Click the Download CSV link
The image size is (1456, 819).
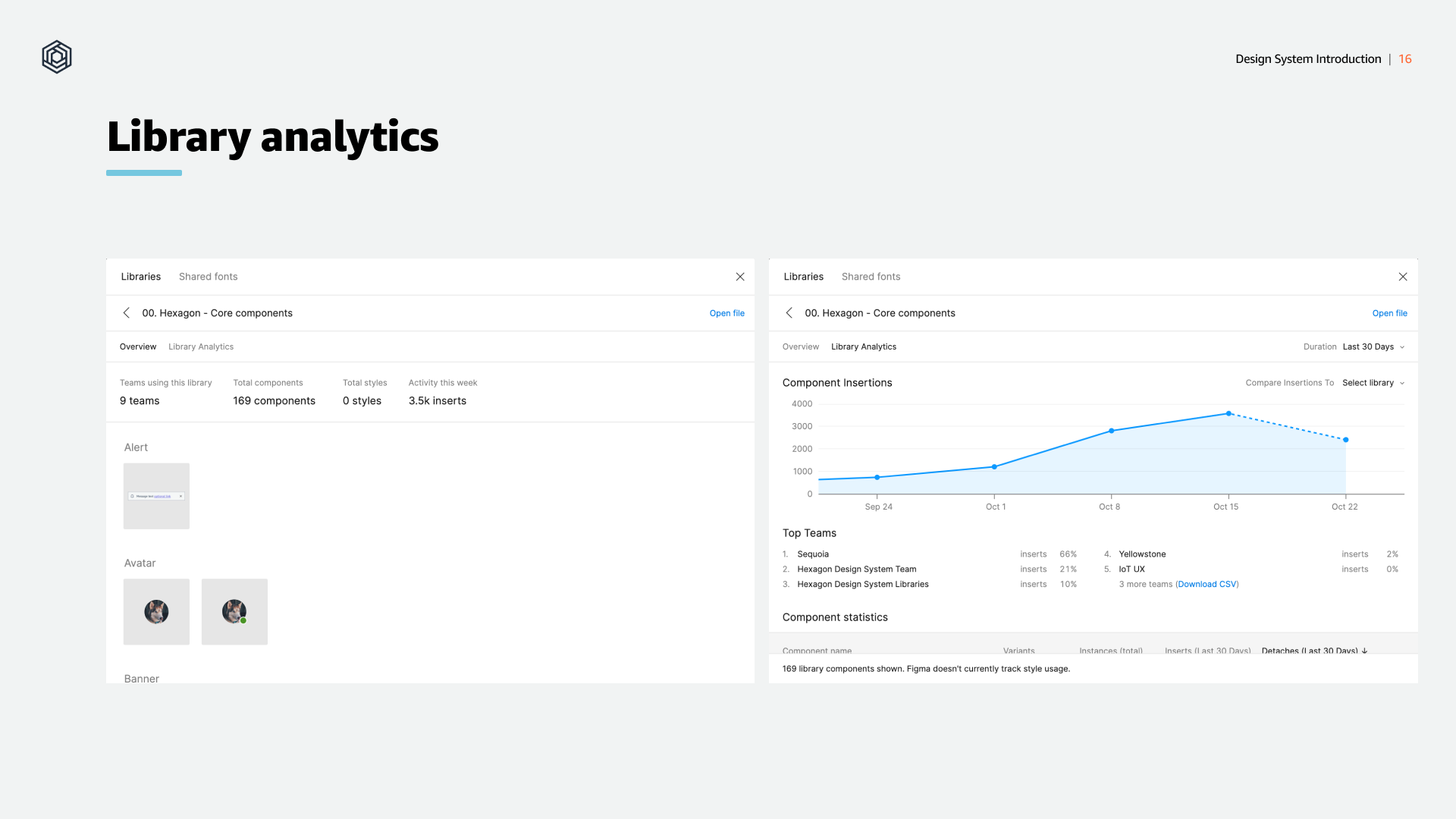click(x=1207, y=584)
